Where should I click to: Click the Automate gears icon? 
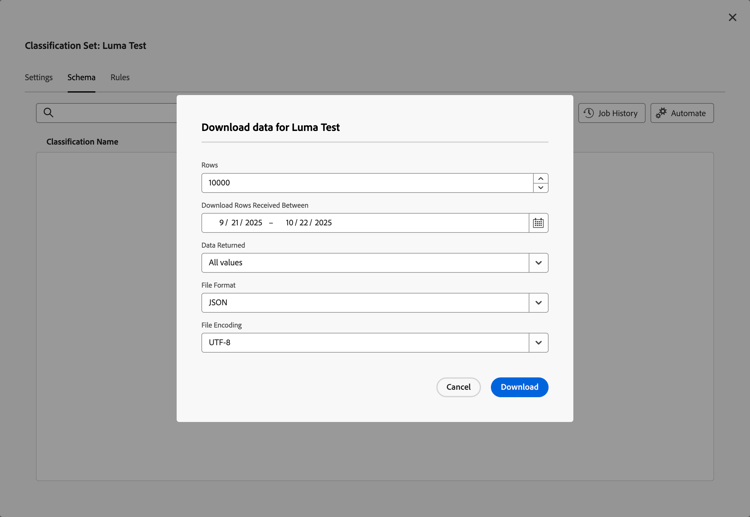pyautogui.click(x=661, y=113)
